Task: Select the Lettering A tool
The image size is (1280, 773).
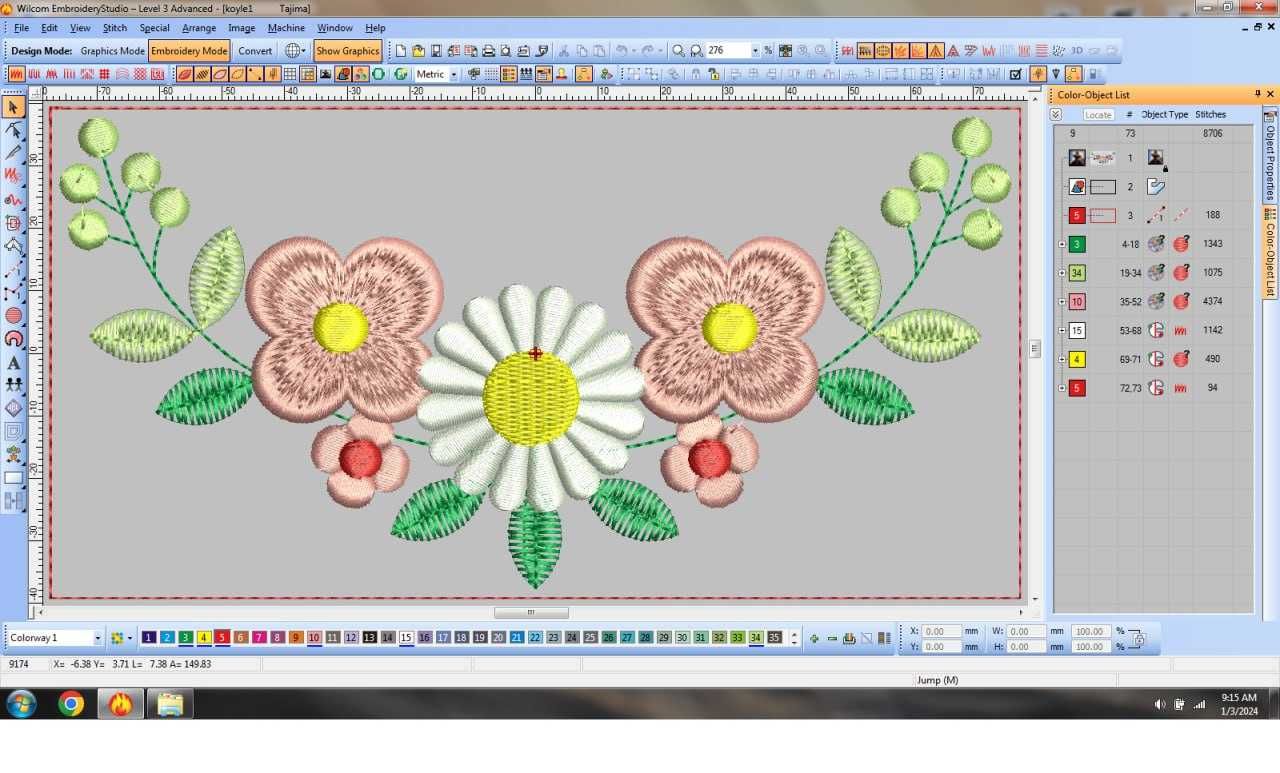Action: (13, 363)
